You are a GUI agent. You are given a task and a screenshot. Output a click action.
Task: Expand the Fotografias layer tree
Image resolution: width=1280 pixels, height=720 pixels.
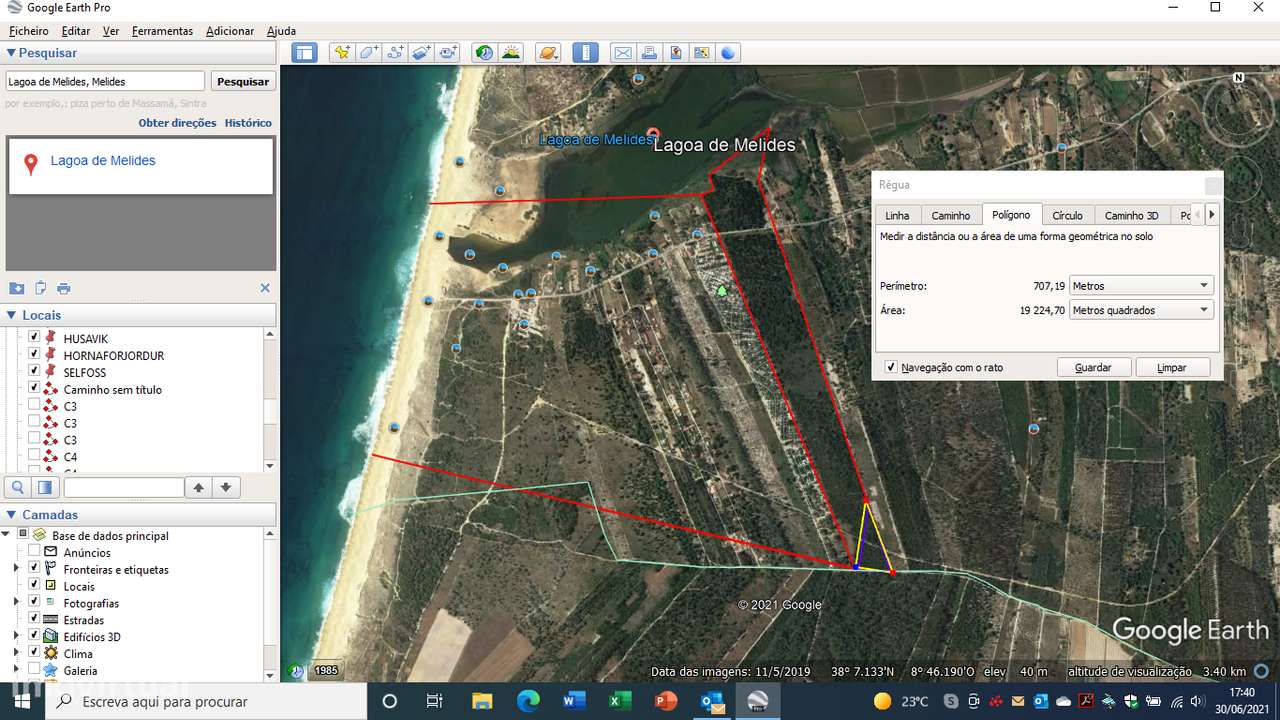click(16, 603)
